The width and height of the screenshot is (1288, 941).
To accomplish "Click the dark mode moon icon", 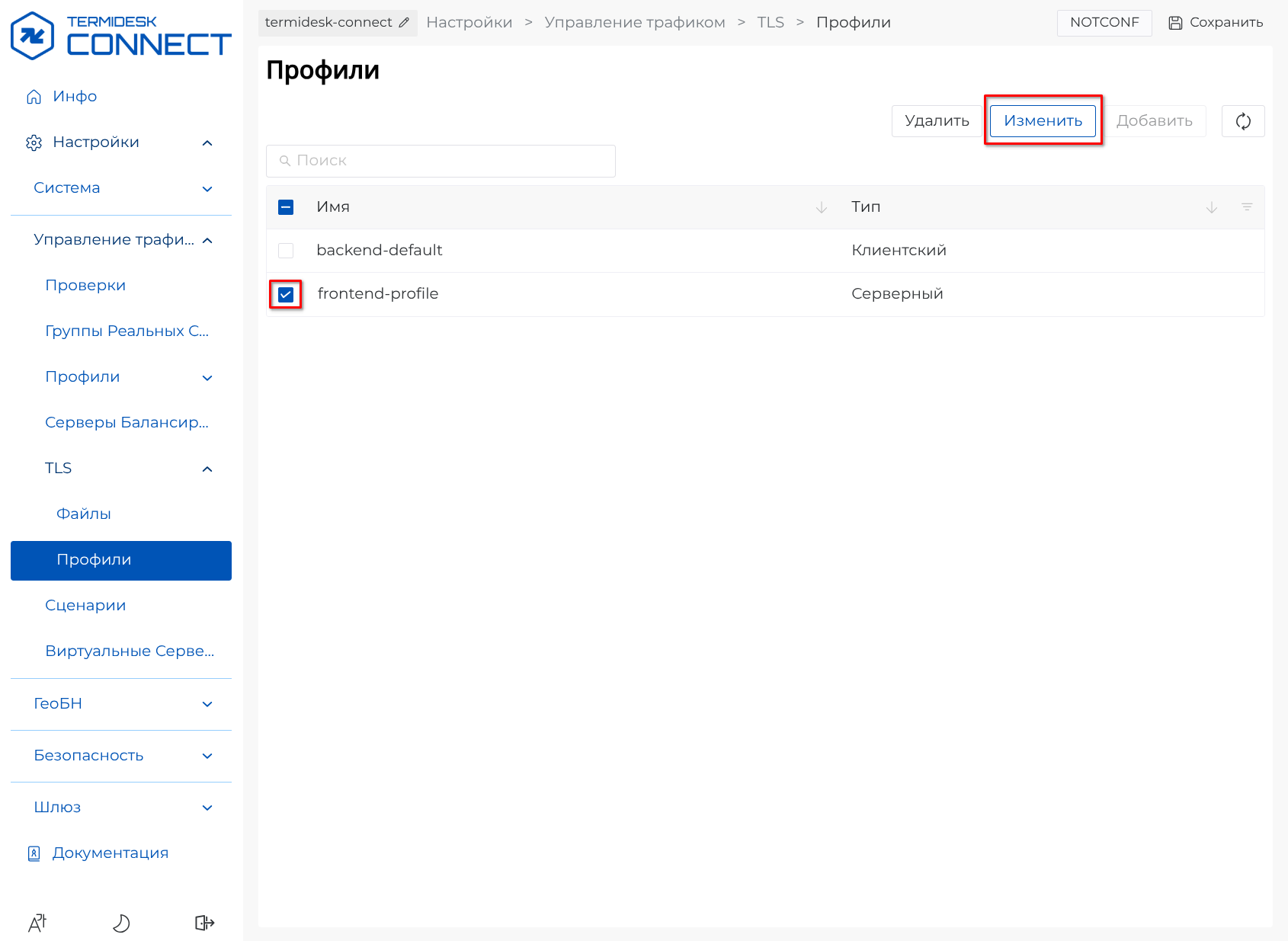I will coord(121,923).
